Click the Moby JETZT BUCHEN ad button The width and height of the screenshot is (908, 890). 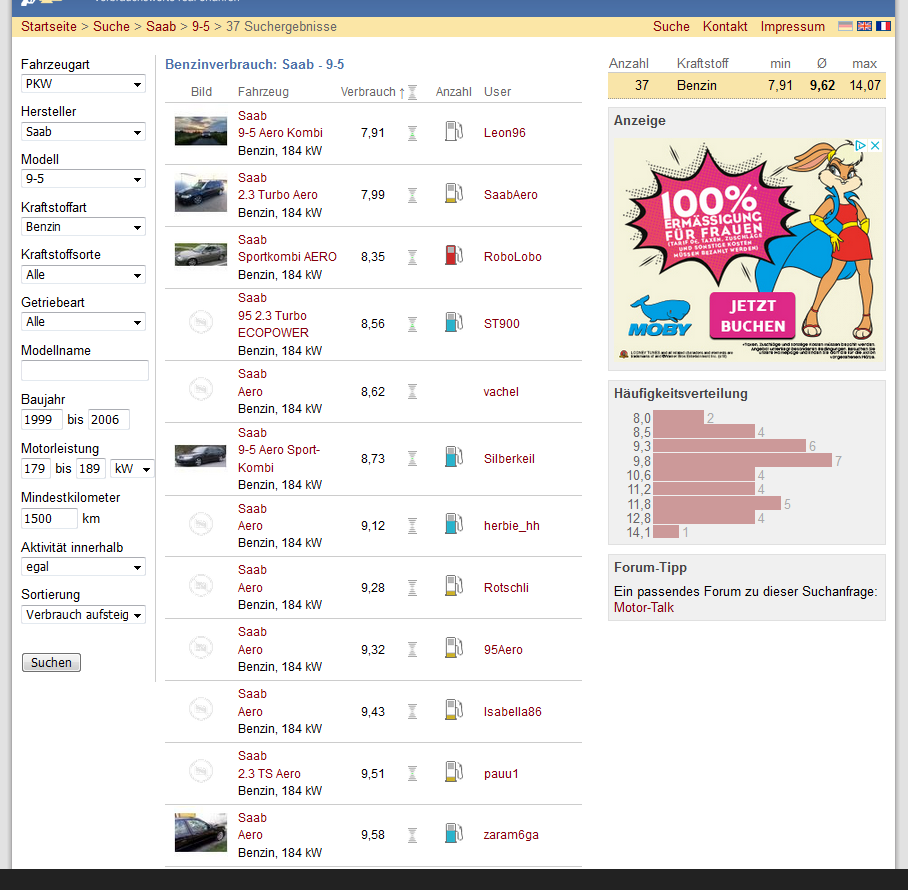click(752, 316)
